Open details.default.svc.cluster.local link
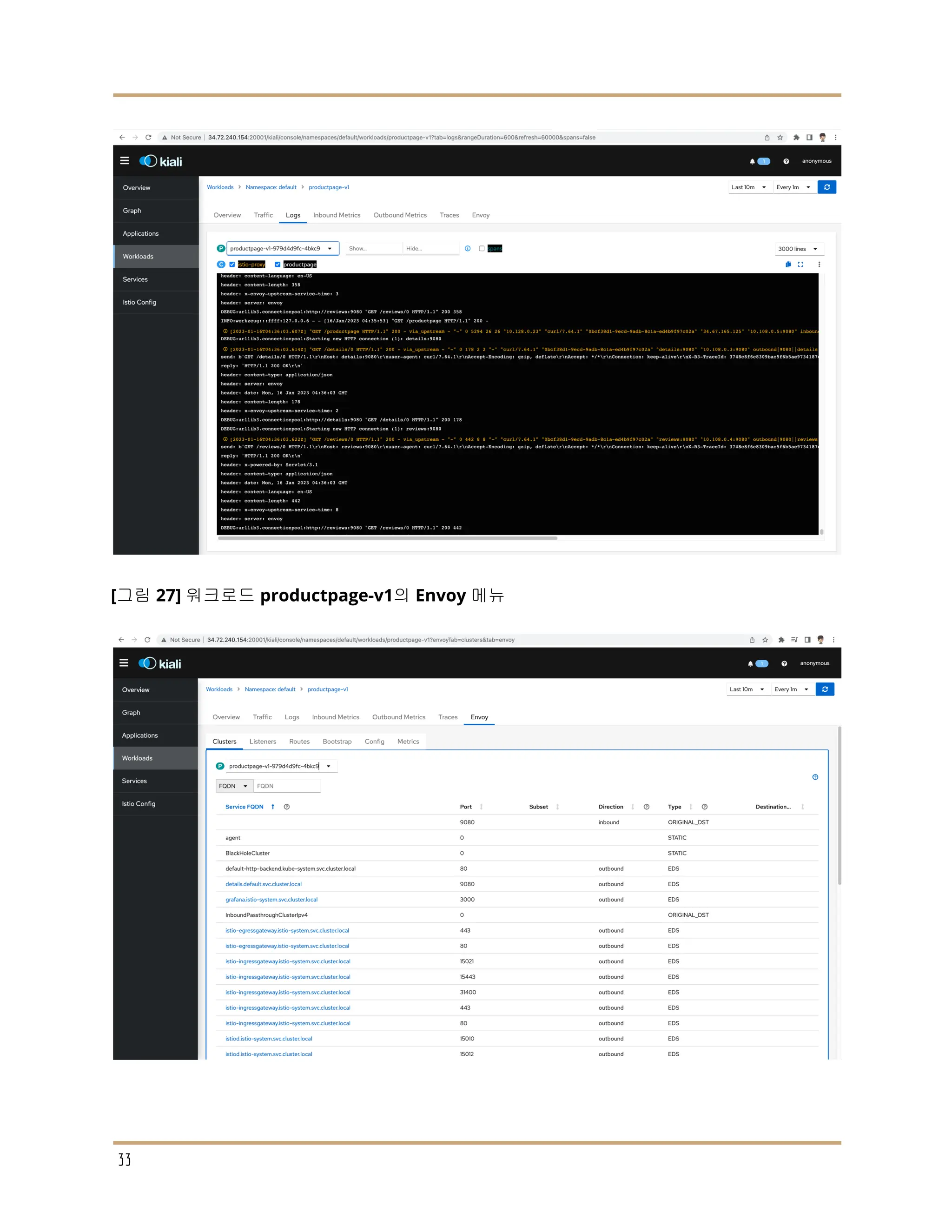The height and width of the screenshot is (1232, 952). (x=264, y=884)
